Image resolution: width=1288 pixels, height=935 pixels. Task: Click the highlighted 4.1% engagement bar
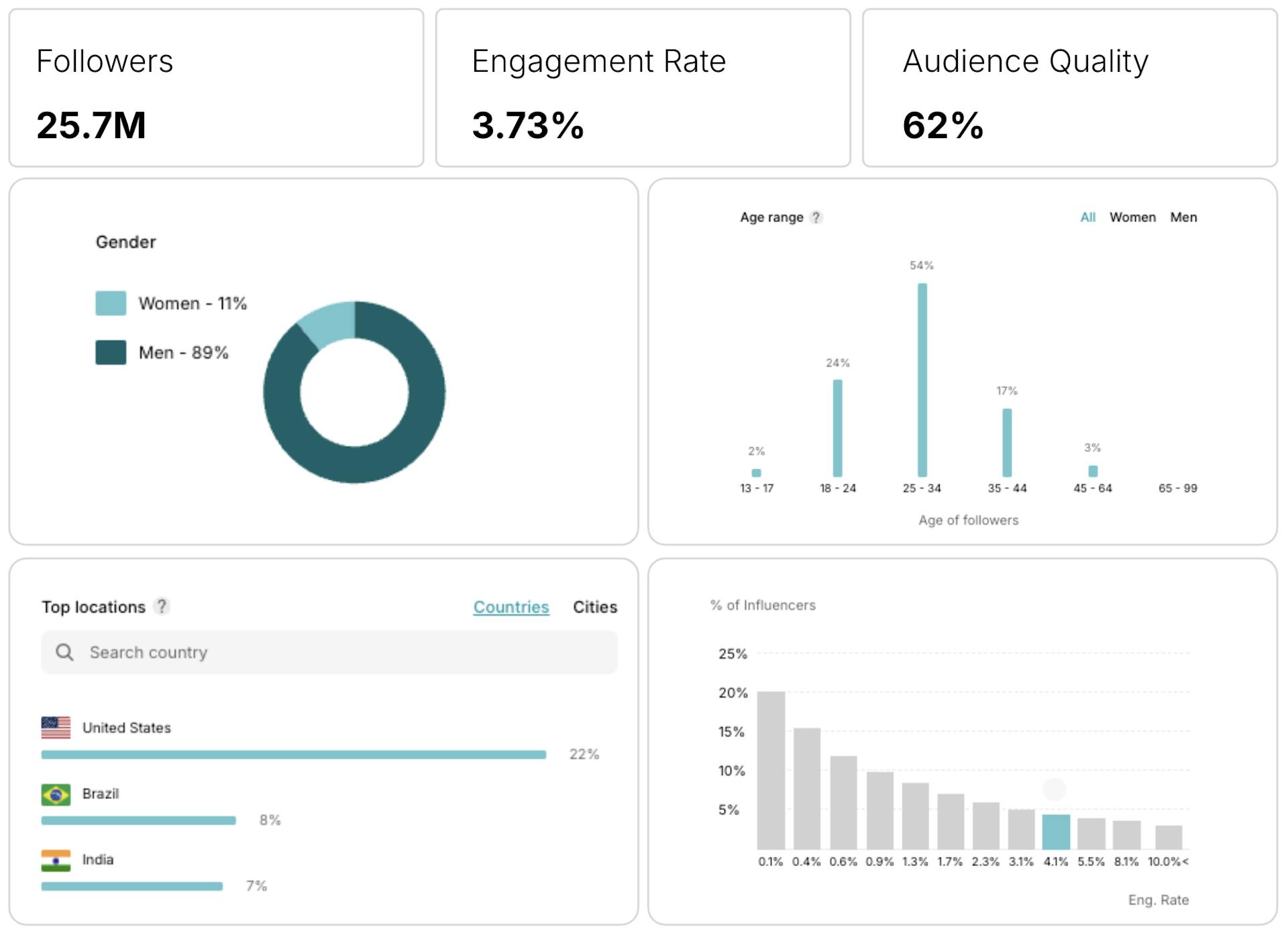pyautogui.click(x=1056, y=832)
